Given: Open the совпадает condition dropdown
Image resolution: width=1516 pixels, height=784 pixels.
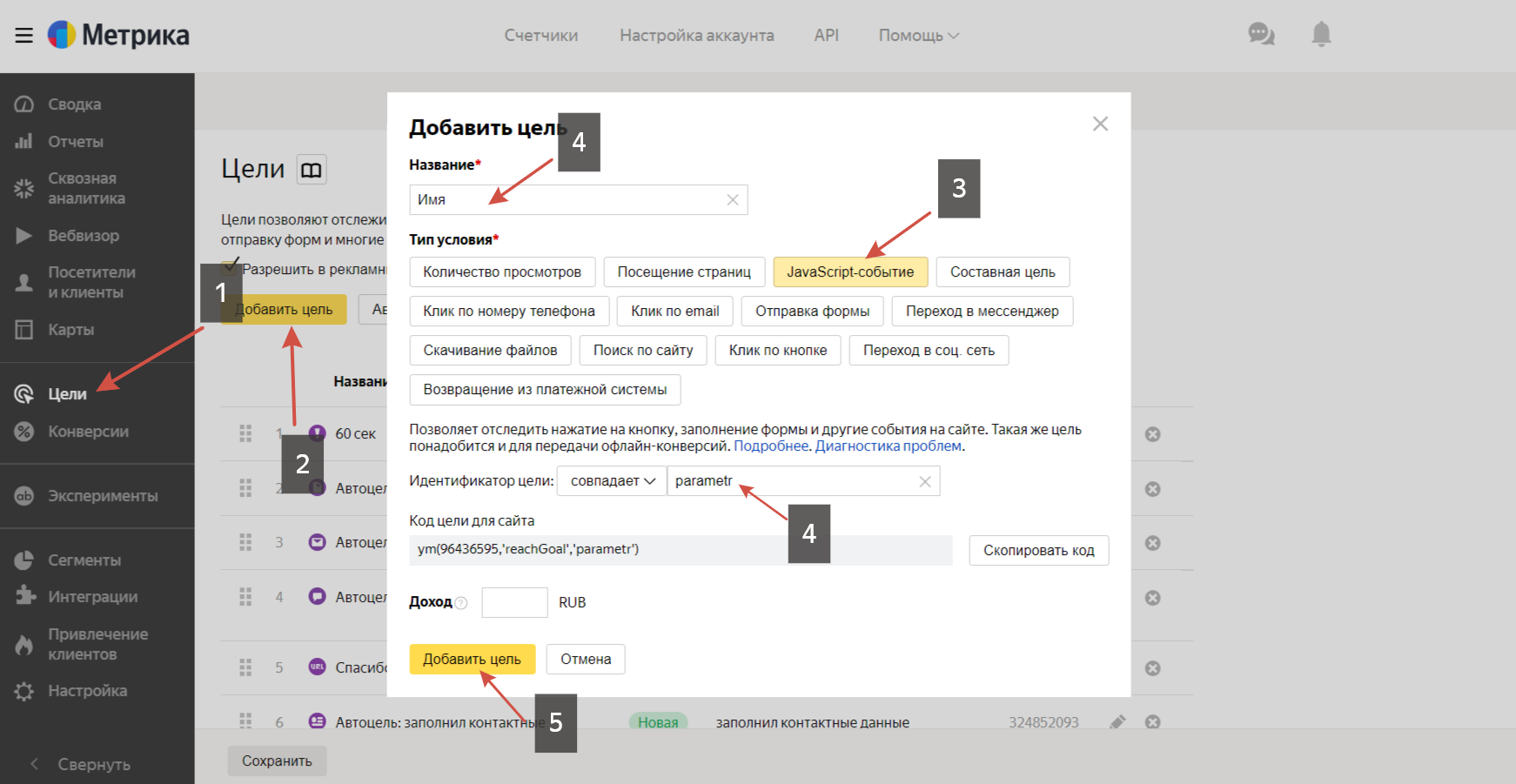Looking at the screenshot, I should tap(612, 481).
